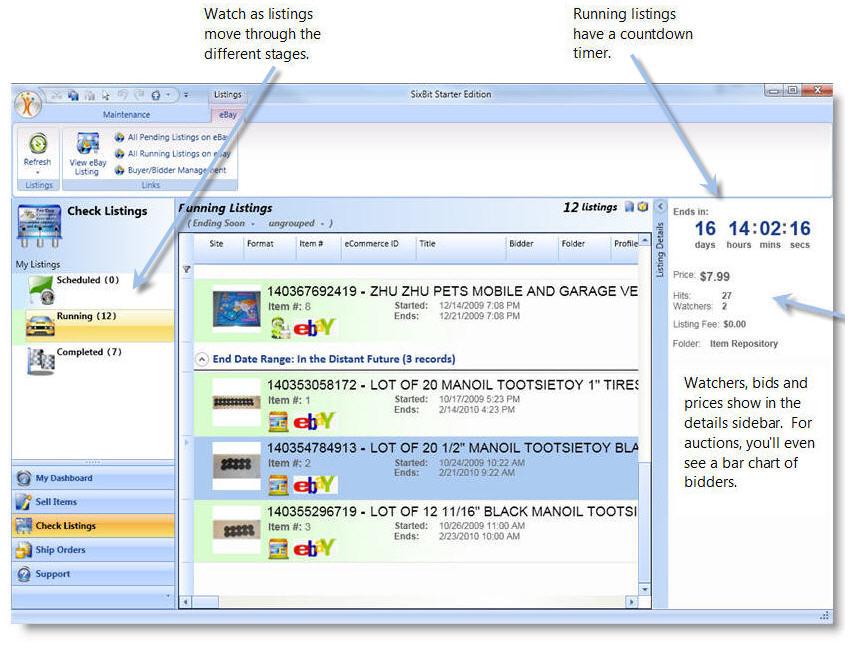Open Check Listings navigation button

(93, 526)
